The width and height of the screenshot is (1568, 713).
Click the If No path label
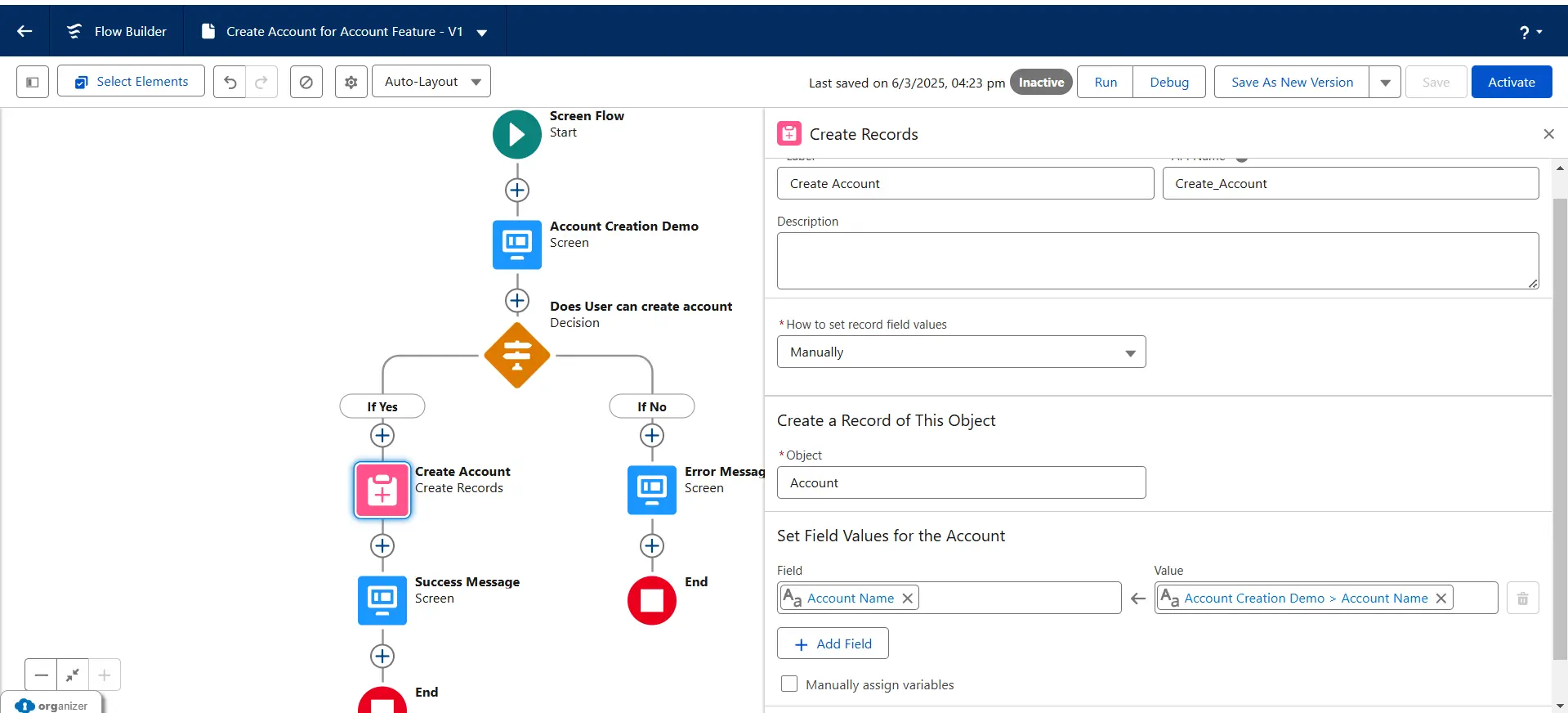pos(652,406)
